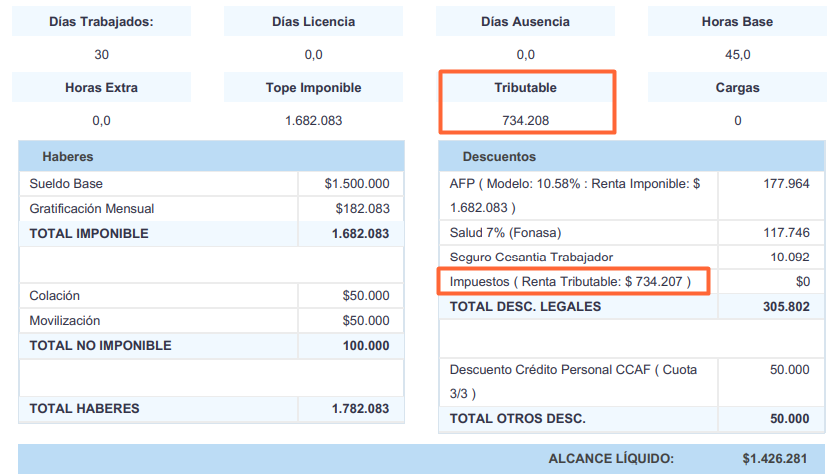Select the Tributable value 734.208
The image size is (832, 474).
pos(525,120)
